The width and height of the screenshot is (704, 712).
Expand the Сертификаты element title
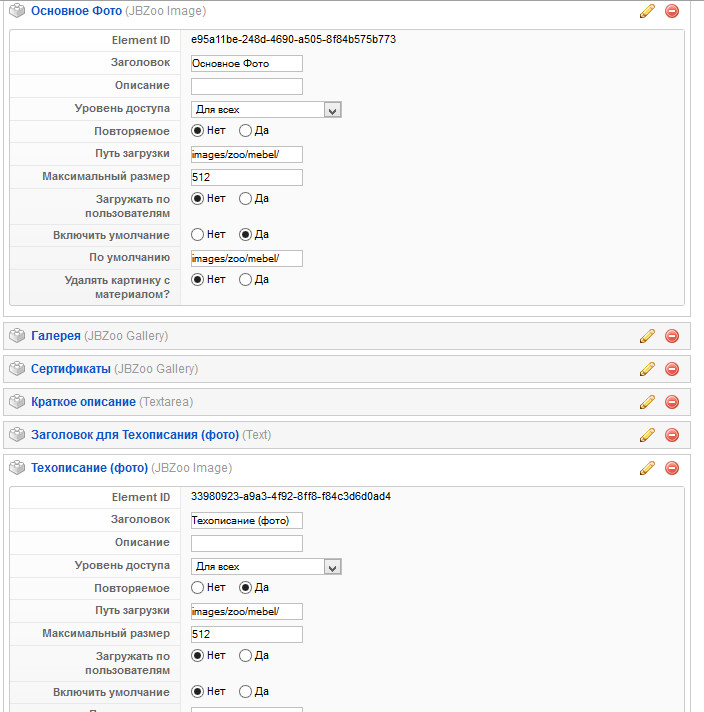70,369
